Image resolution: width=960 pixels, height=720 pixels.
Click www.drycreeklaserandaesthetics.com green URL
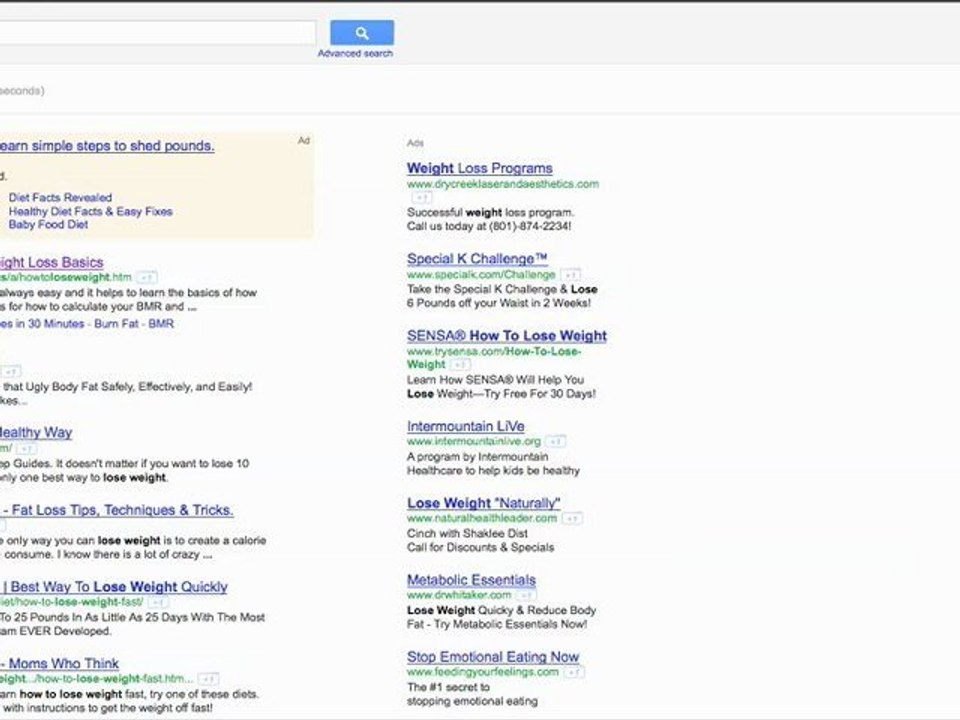pos(503,184)
